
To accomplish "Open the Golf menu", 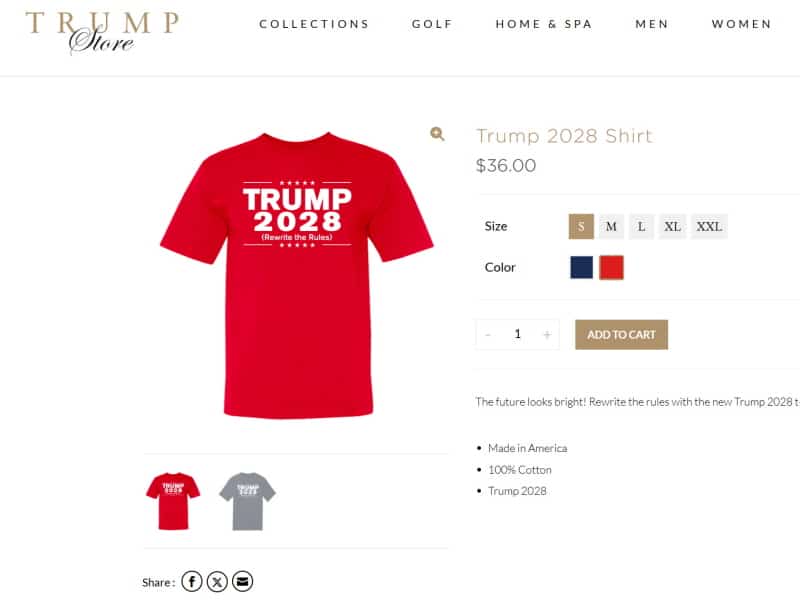I will [433, 24].
